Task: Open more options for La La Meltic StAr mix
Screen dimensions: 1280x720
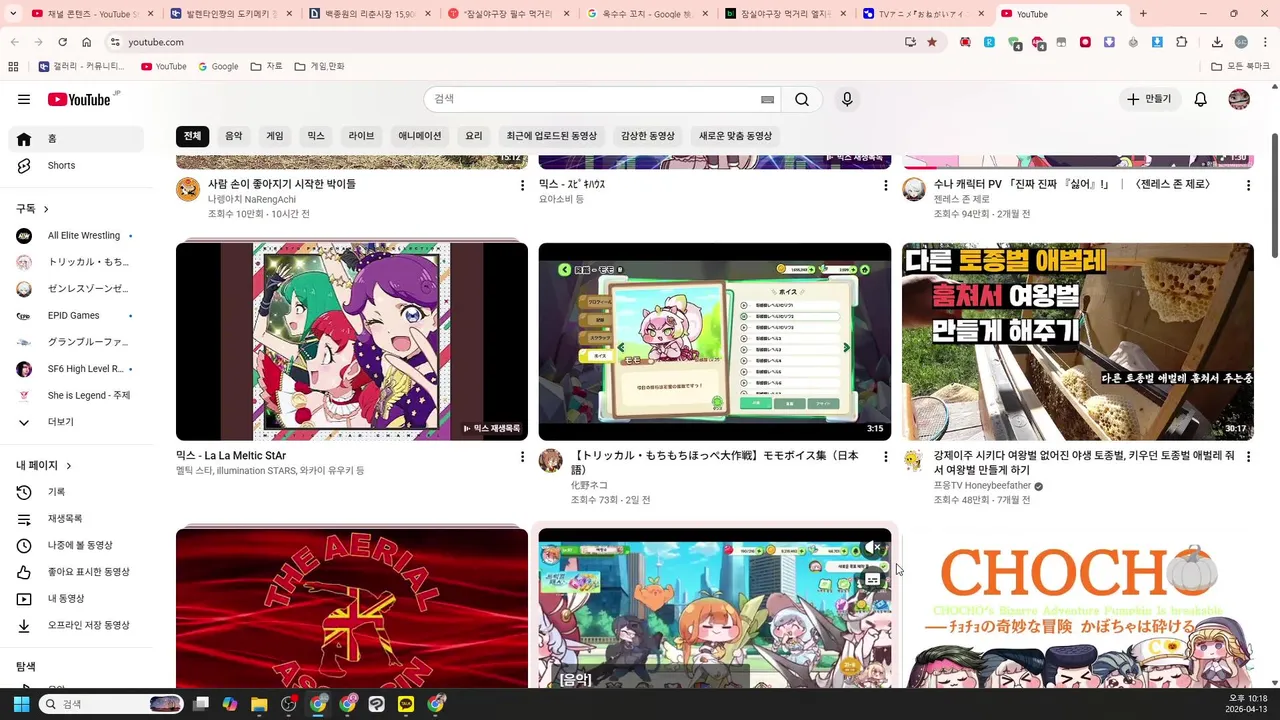Action: click(x=522, y=457)
